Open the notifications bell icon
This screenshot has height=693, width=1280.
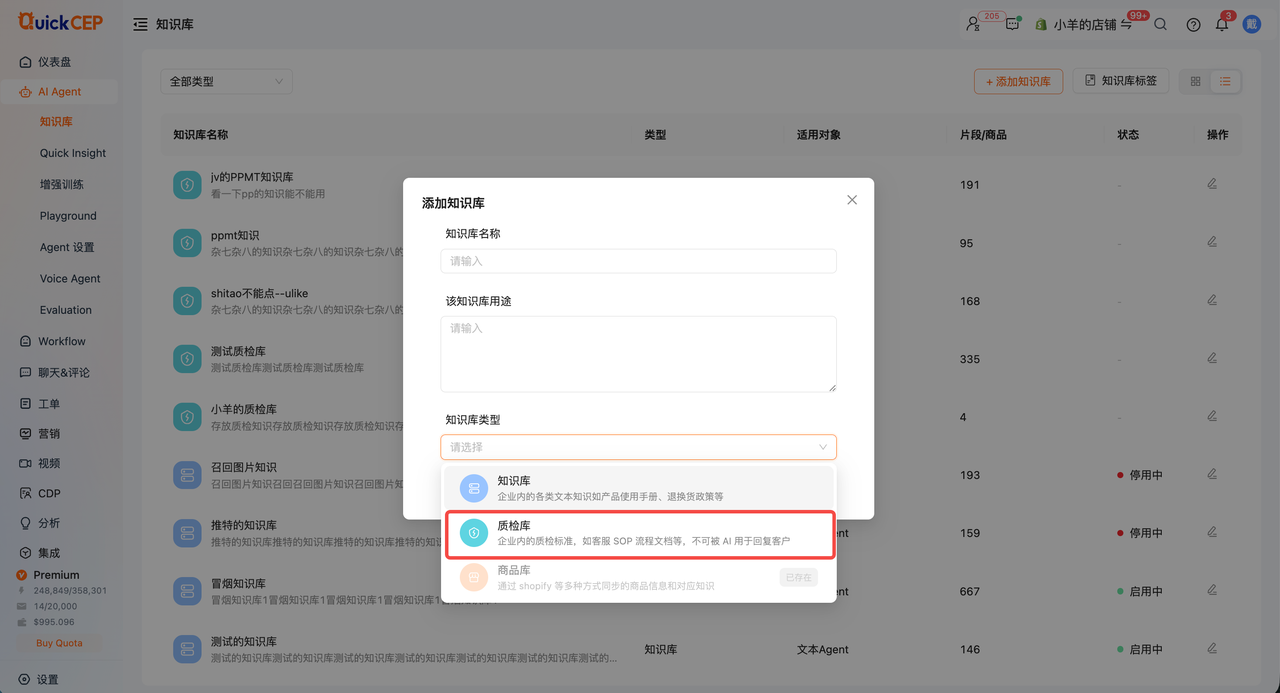(1221, 24)
